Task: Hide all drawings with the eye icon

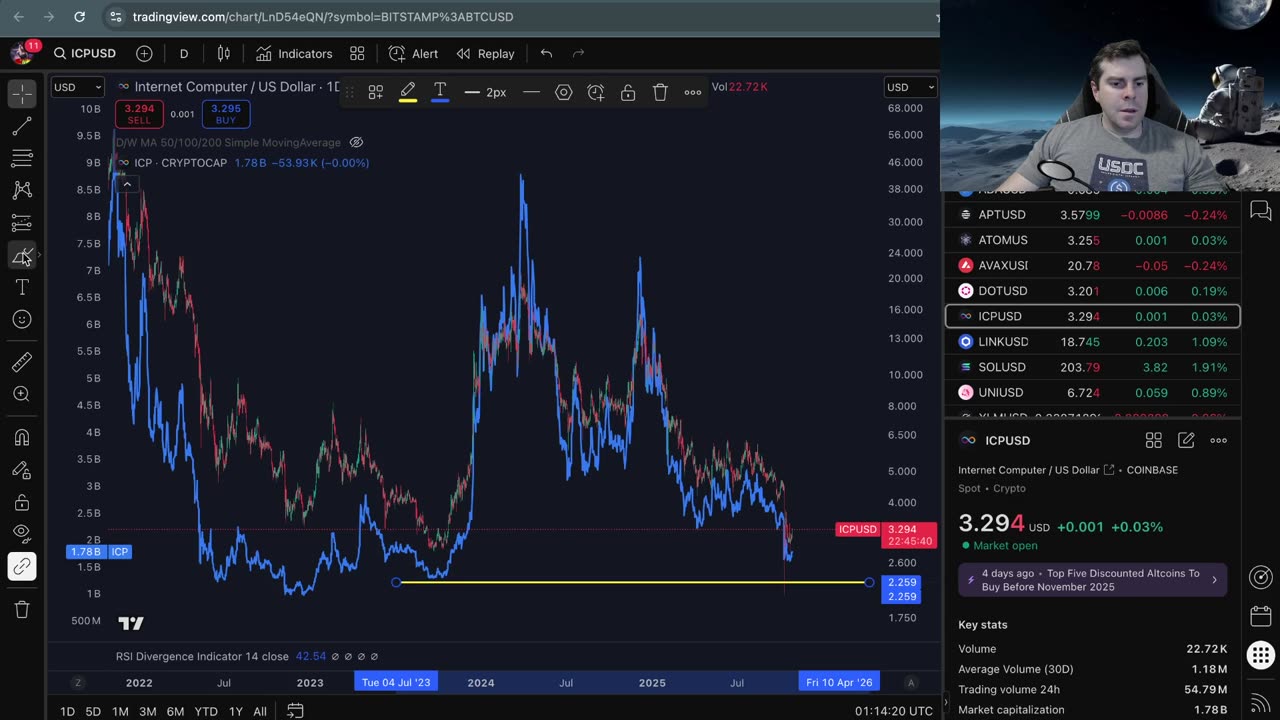Action: click(x=22, y=534)
